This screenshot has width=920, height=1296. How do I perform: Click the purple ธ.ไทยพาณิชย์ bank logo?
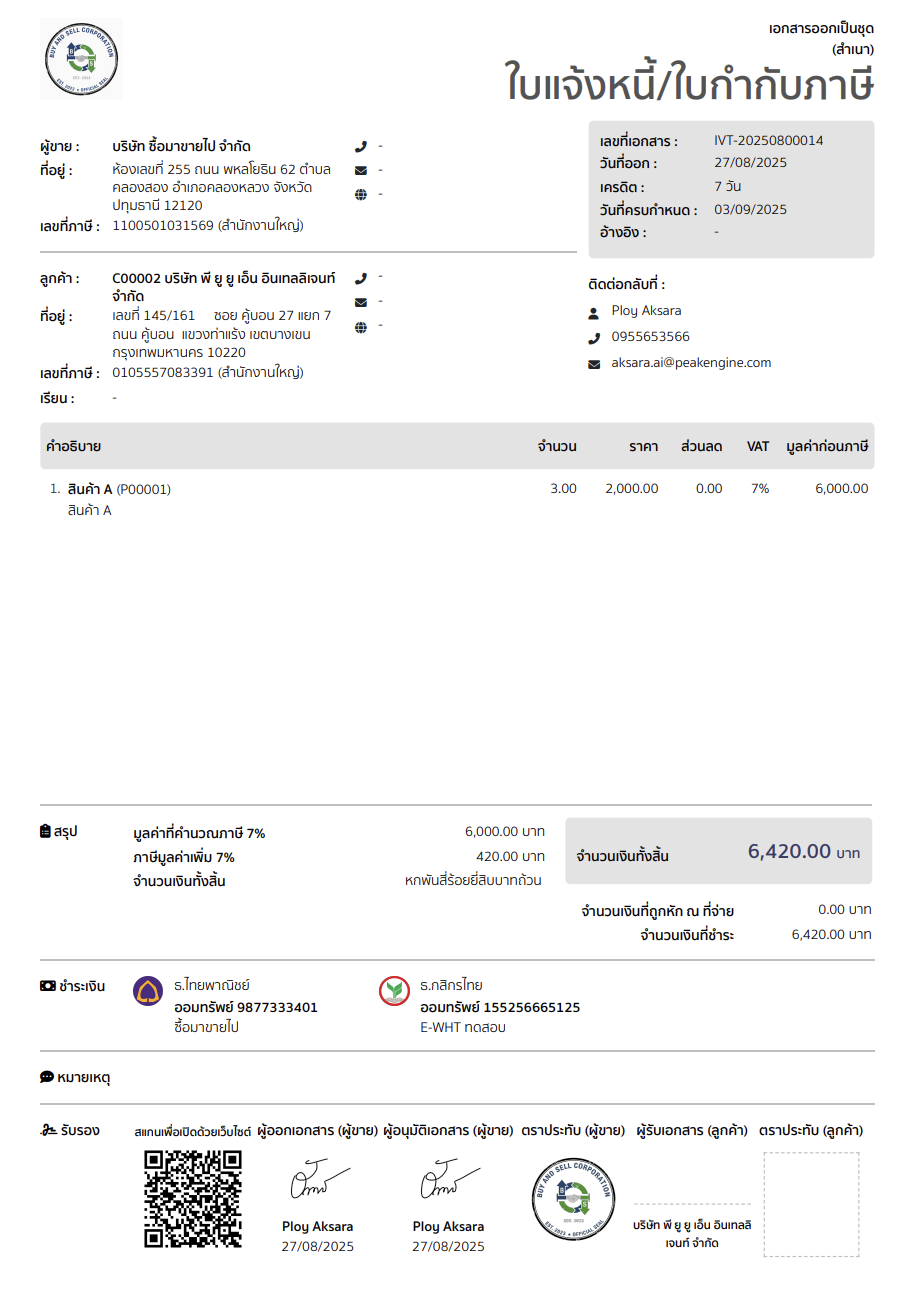pyautogui.click(x=148, y=991)
